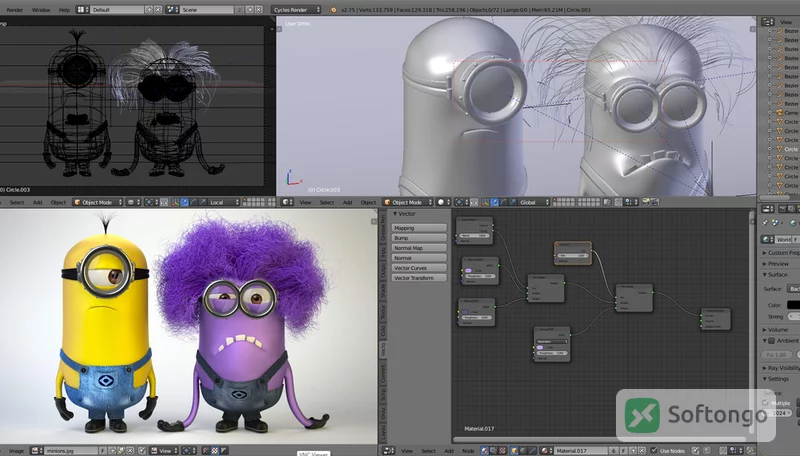Click the Vector Curves node button

pyautogui.click(x=419, y=268)
